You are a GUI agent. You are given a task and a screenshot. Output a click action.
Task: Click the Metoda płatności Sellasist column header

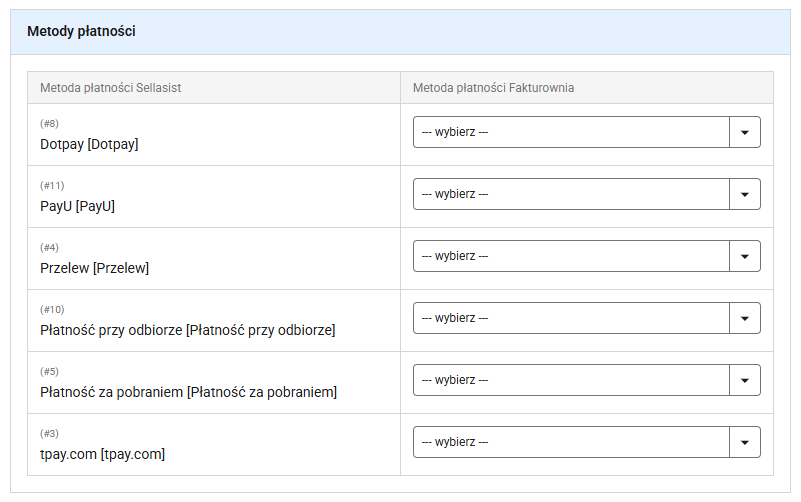pyautogui.click(x=111, y=88)
